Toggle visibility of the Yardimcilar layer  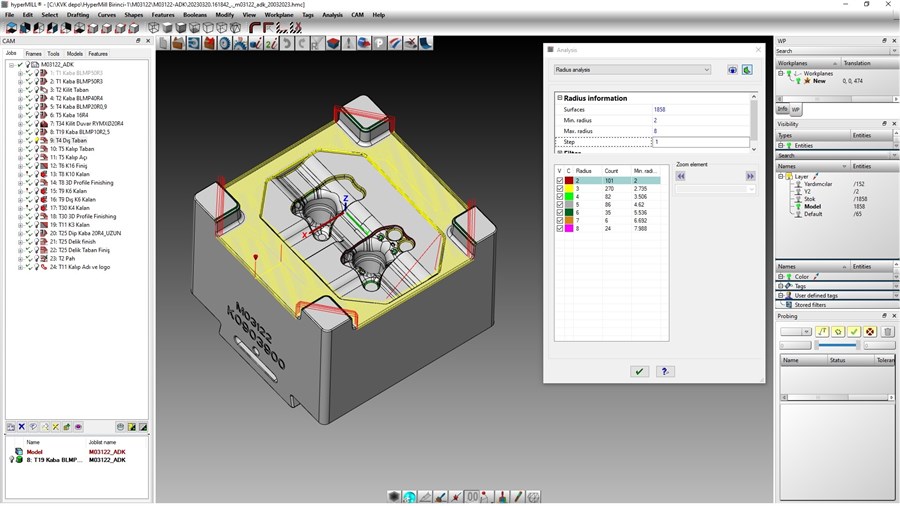(798, 184)
